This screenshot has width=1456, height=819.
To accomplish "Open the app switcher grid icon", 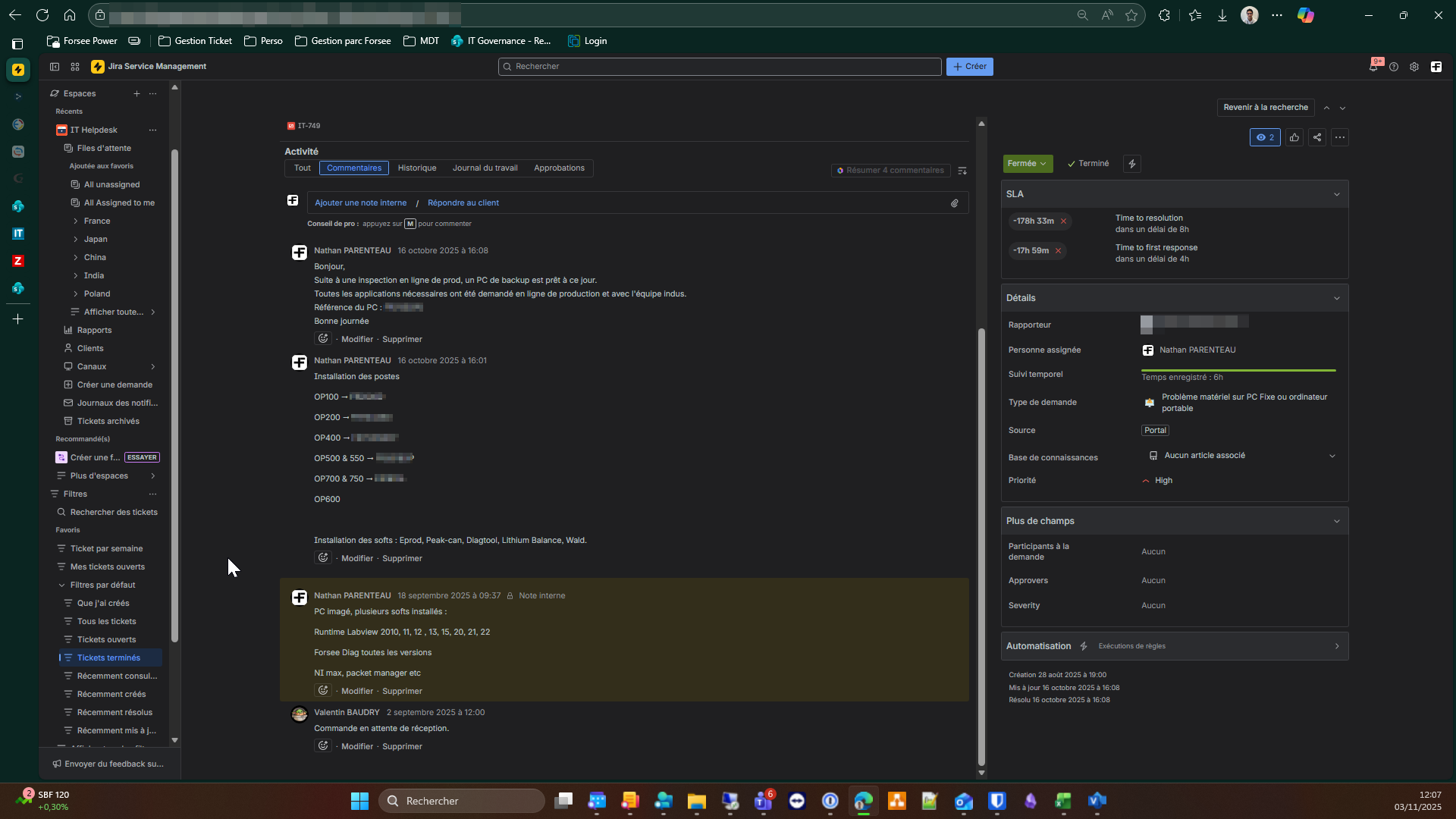I will 75,67.
